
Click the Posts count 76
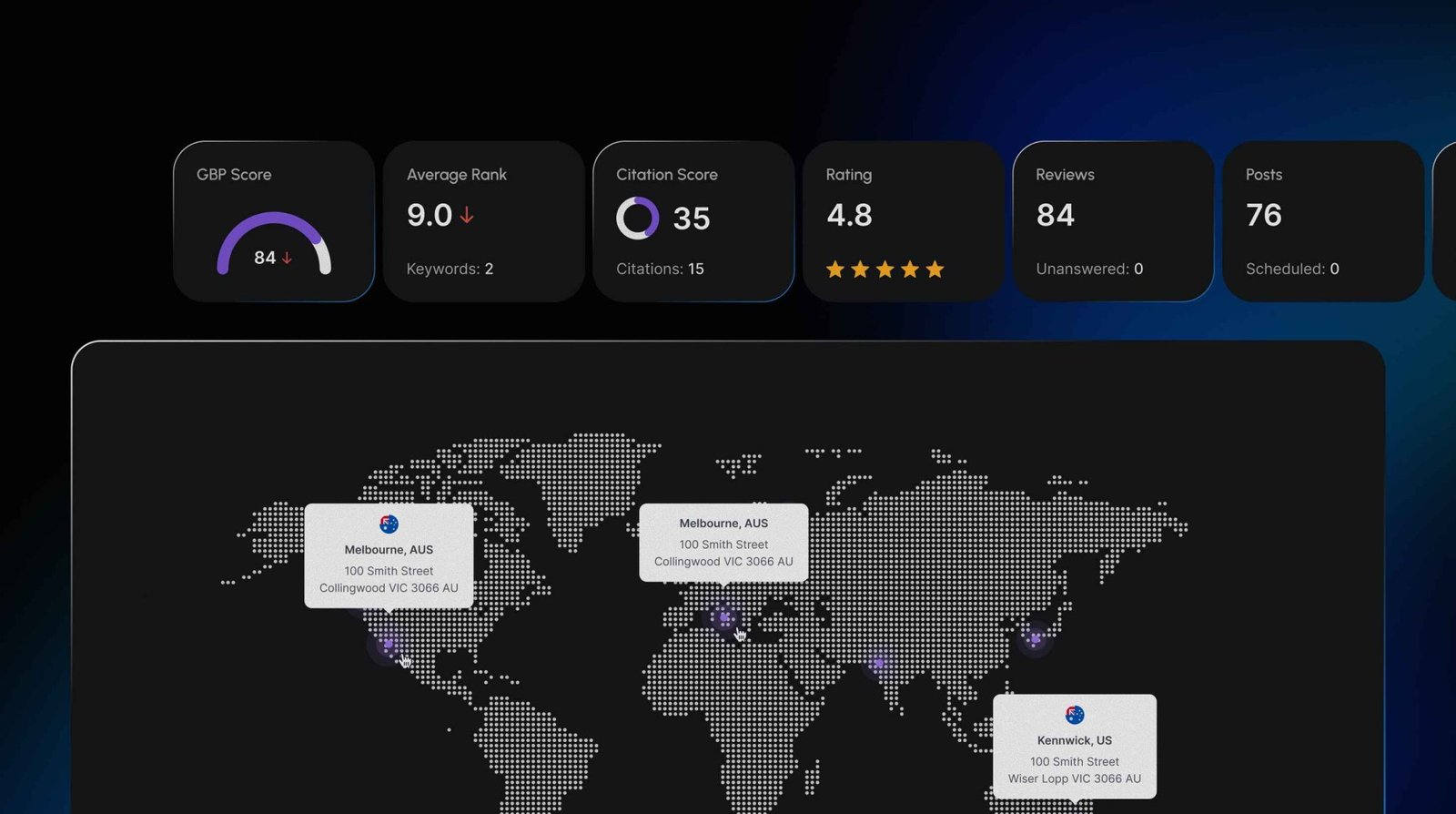(x=1264, y=216)
